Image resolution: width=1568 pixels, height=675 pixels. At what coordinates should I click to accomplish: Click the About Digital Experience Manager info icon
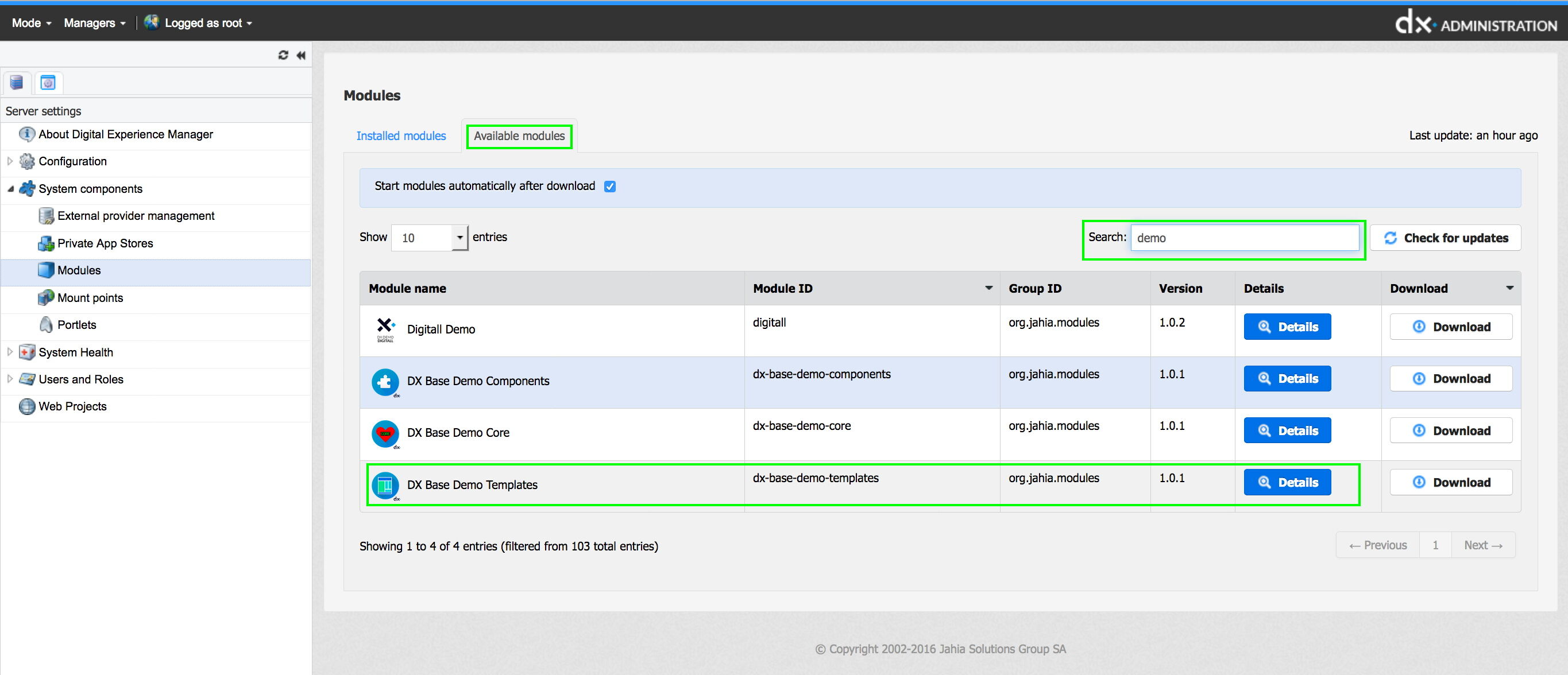coord(27,134)
